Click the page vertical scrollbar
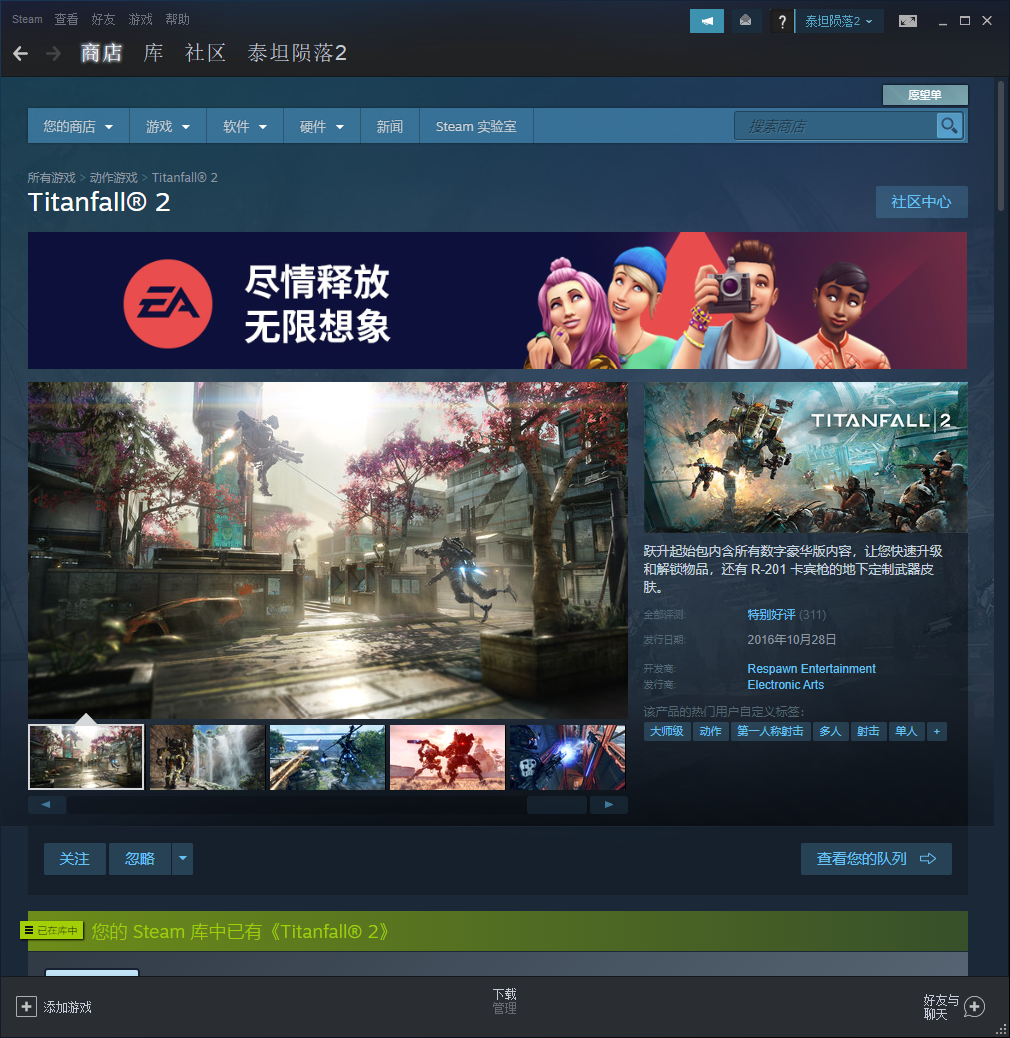 pos(1001,147)
